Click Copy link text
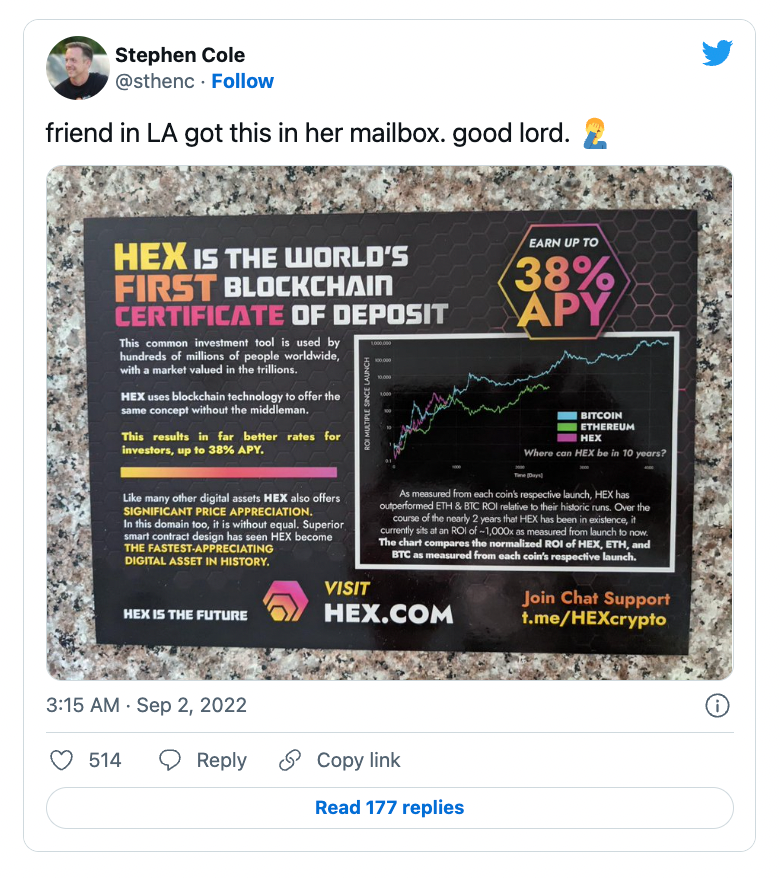 pos(358,760)
